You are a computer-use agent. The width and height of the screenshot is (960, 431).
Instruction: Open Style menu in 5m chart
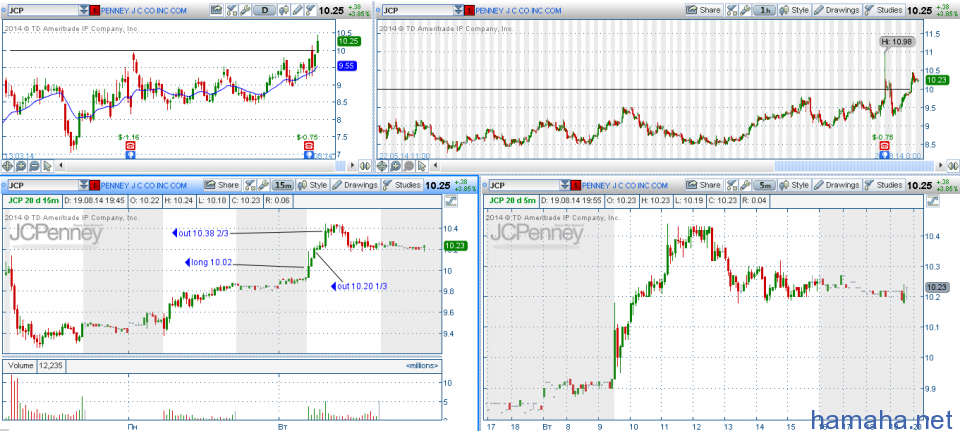tap(794, 185)
